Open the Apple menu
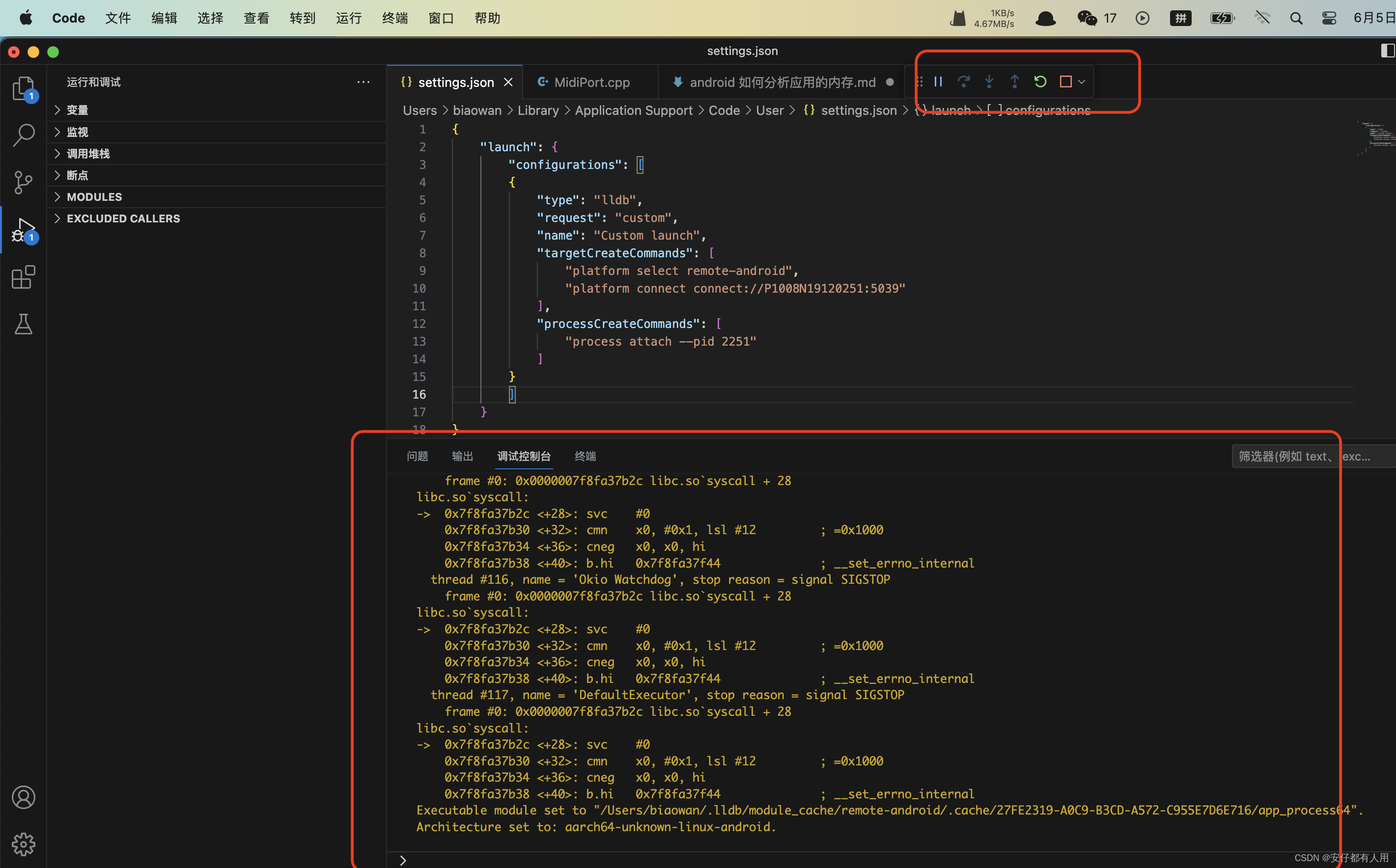Screen dimensions: 1396x868 (26, 18)
